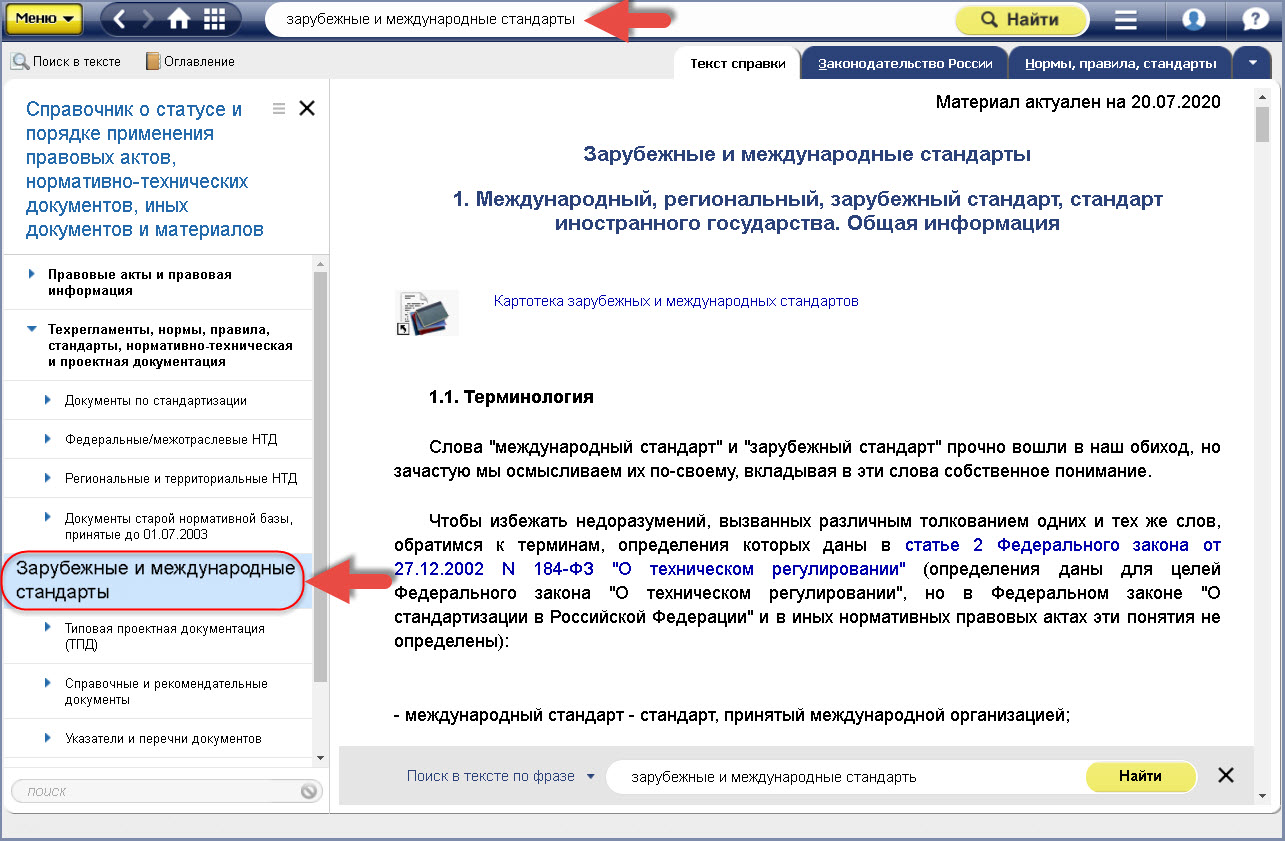Clear the sidebar search field icon
Screen dimensions: 1285x841
point(309,791)
